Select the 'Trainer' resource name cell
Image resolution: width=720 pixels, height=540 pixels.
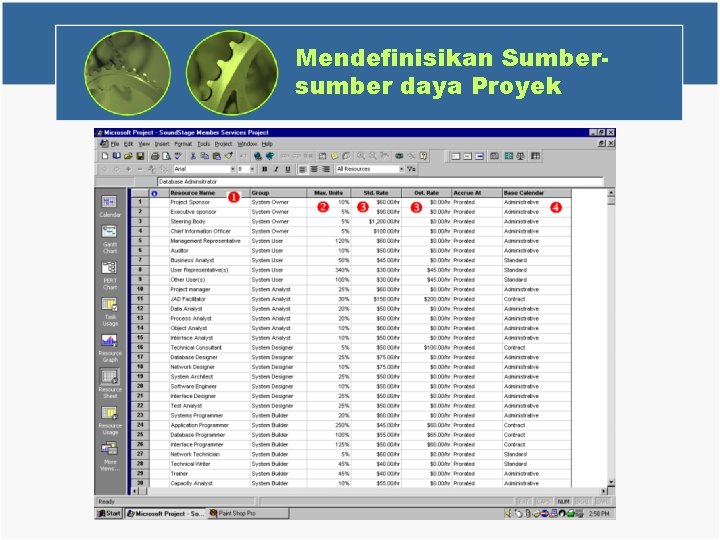pyautogui.click(x=209, y=474)
